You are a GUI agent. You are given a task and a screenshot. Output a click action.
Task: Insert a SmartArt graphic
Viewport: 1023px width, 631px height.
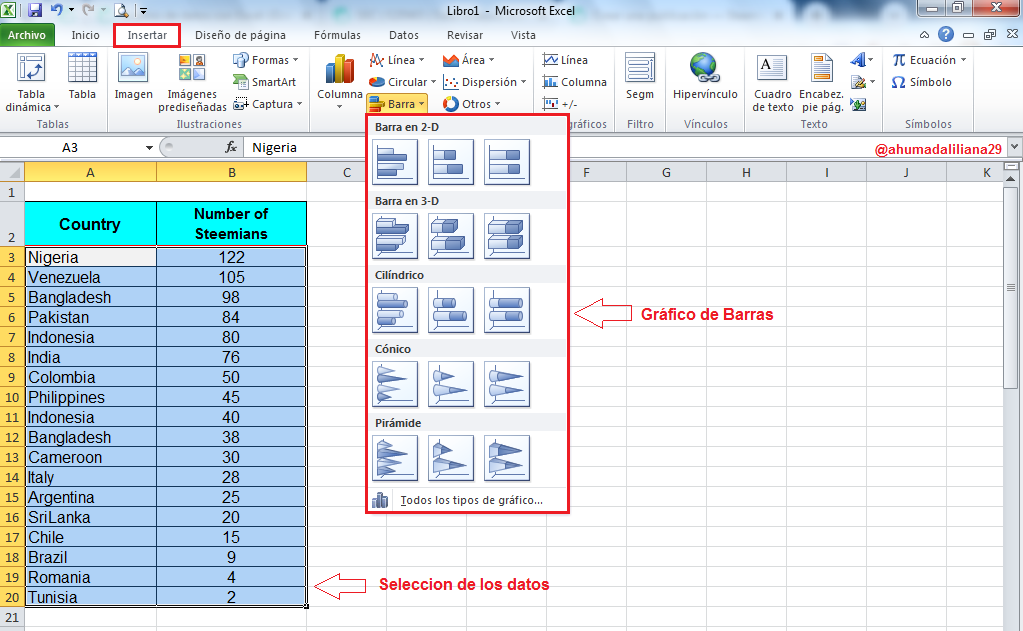click(x=265, y=82)
